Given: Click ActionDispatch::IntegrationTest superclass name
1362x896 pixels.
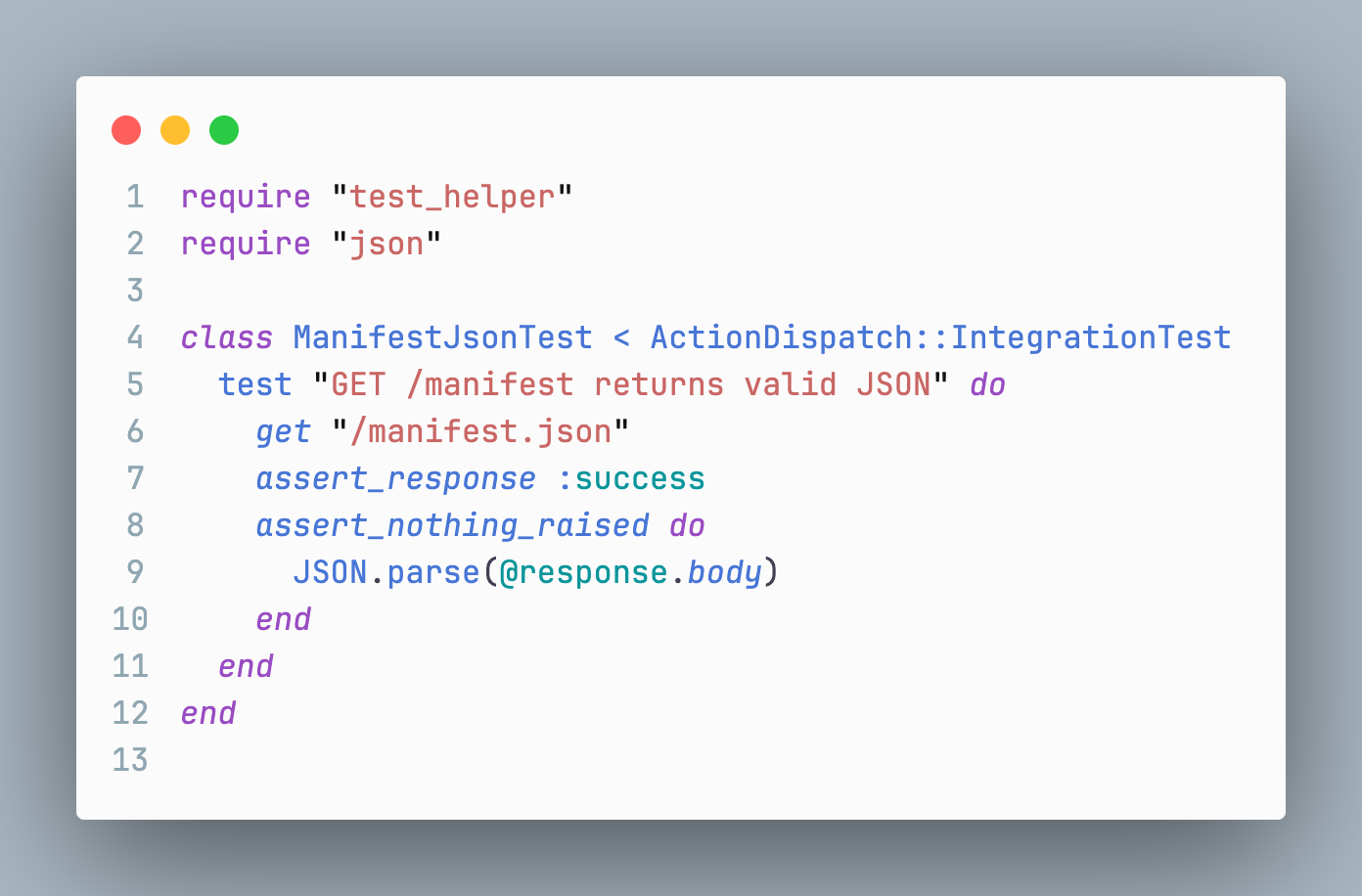Looking at the screenshot, I should pyautogui.click(x=941, y=337).
